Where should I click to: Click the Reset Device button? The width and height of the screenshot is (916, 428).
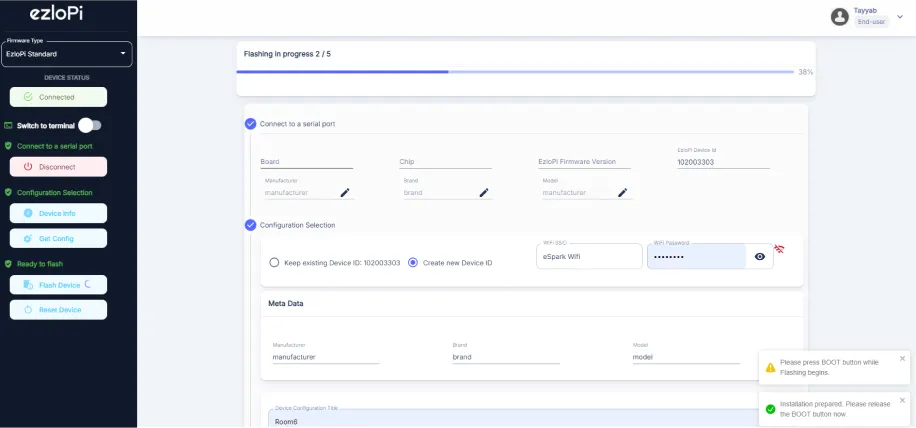pos(58,309)
